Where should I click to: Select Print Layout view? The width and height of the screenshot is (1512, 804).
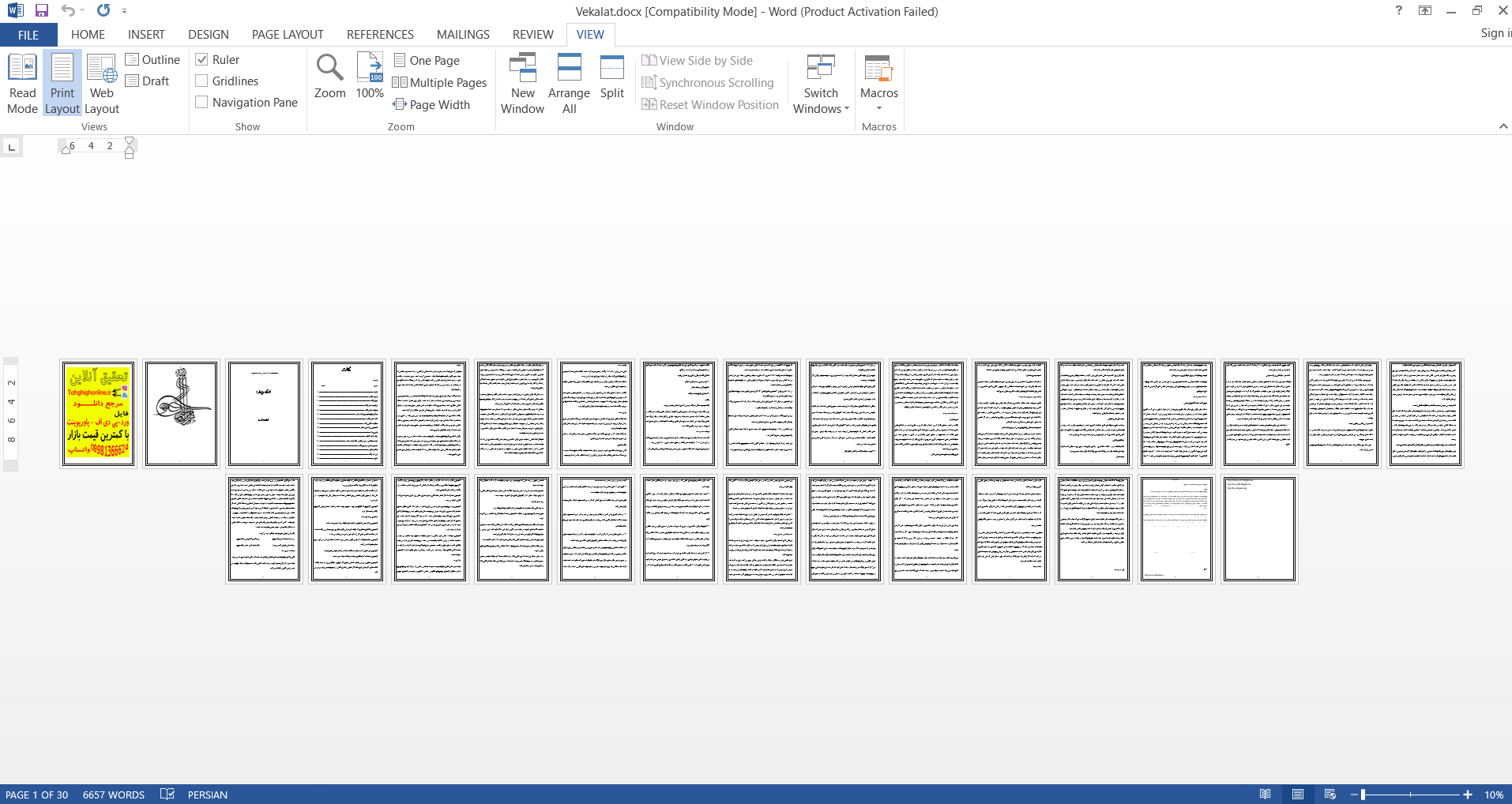click(x=62, y=84)
